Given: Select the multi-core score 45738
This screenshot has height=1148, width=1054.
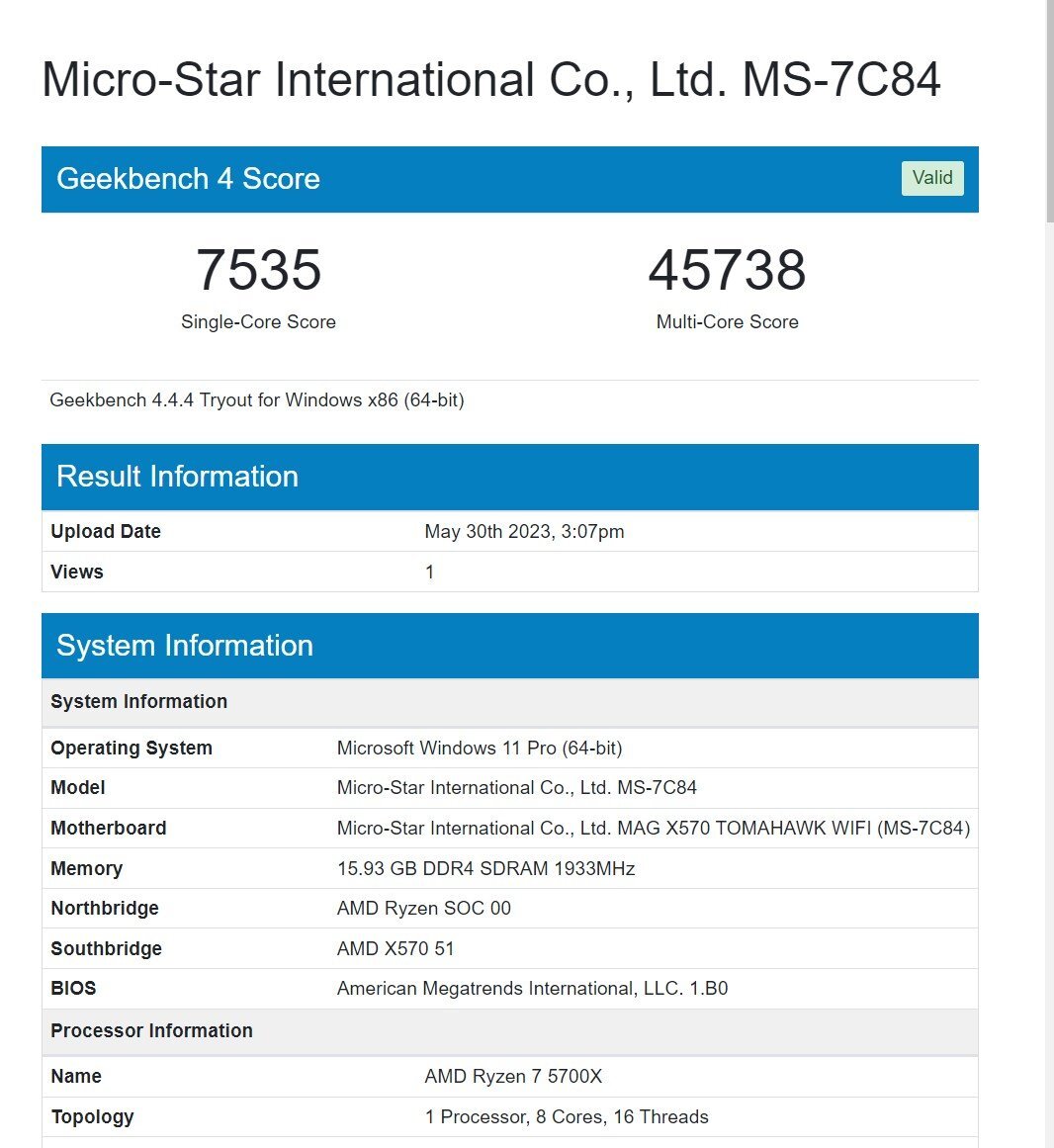Looking at the screenshot, I should coord(727,269).
